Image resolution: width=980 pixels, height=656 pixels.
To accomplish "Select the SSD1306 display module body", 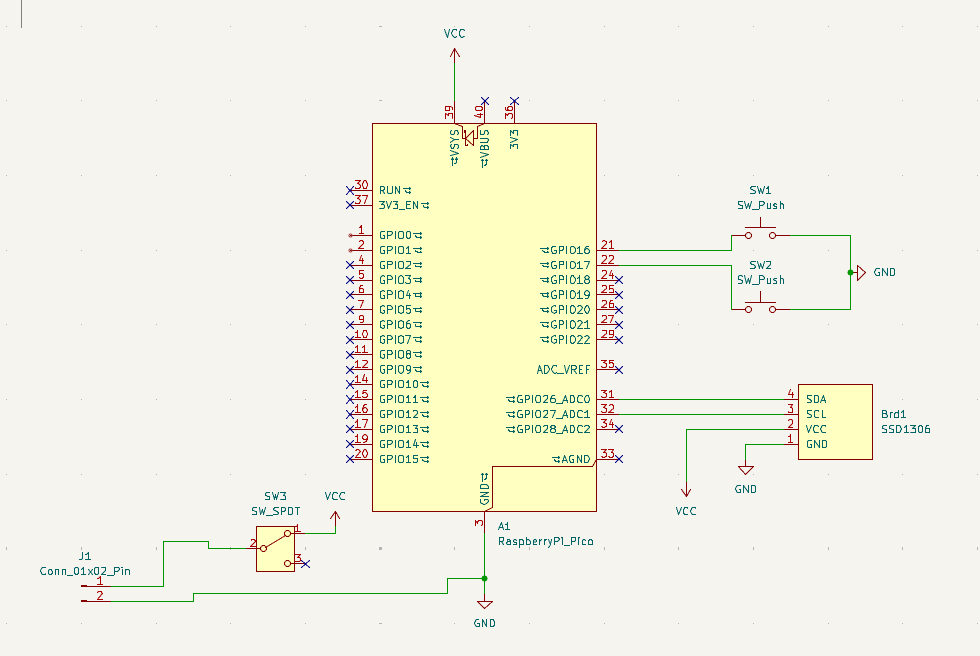I will point(835,422).
